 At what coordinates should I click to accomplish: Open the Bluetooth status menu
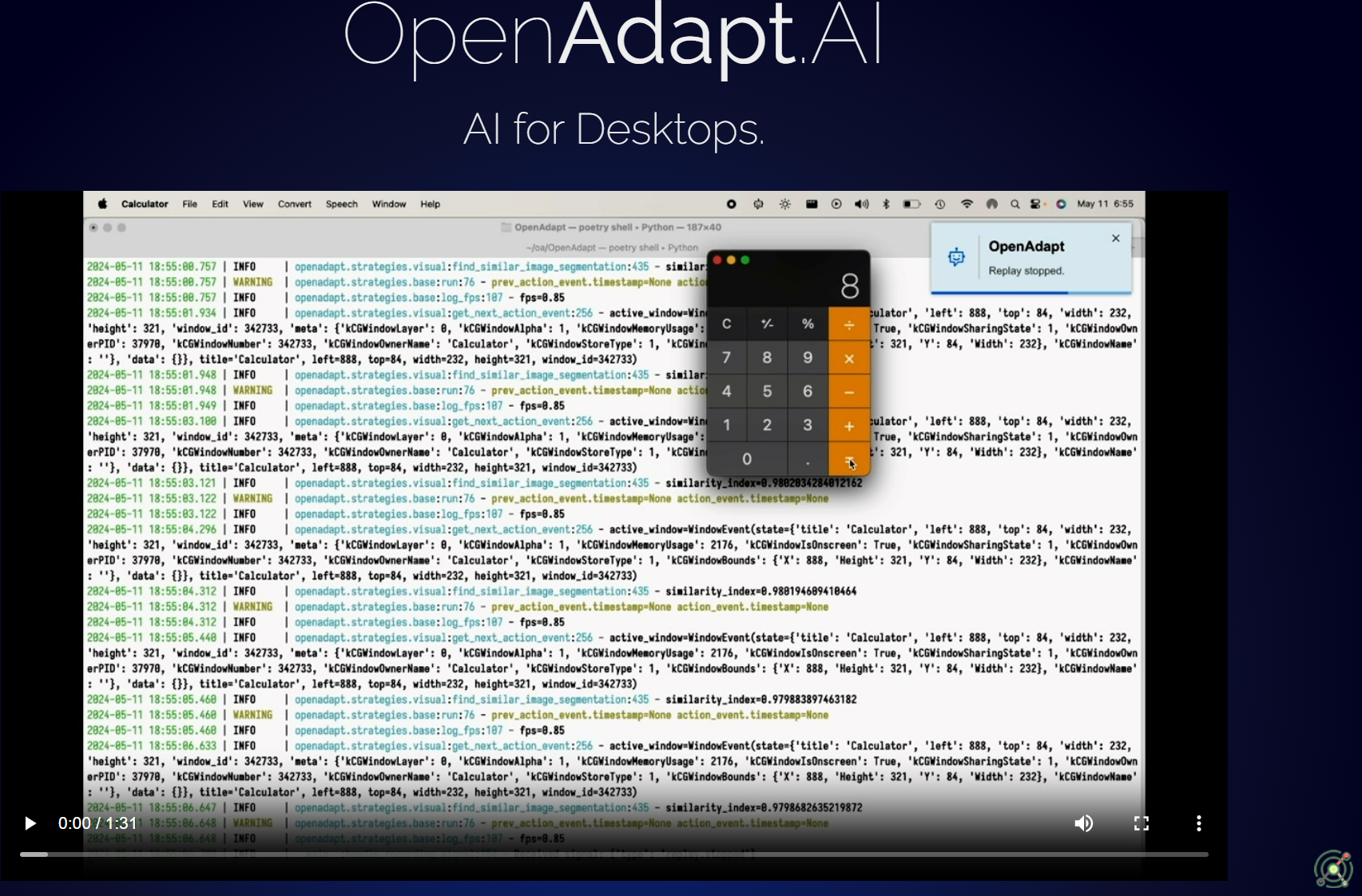pos(886,204)
